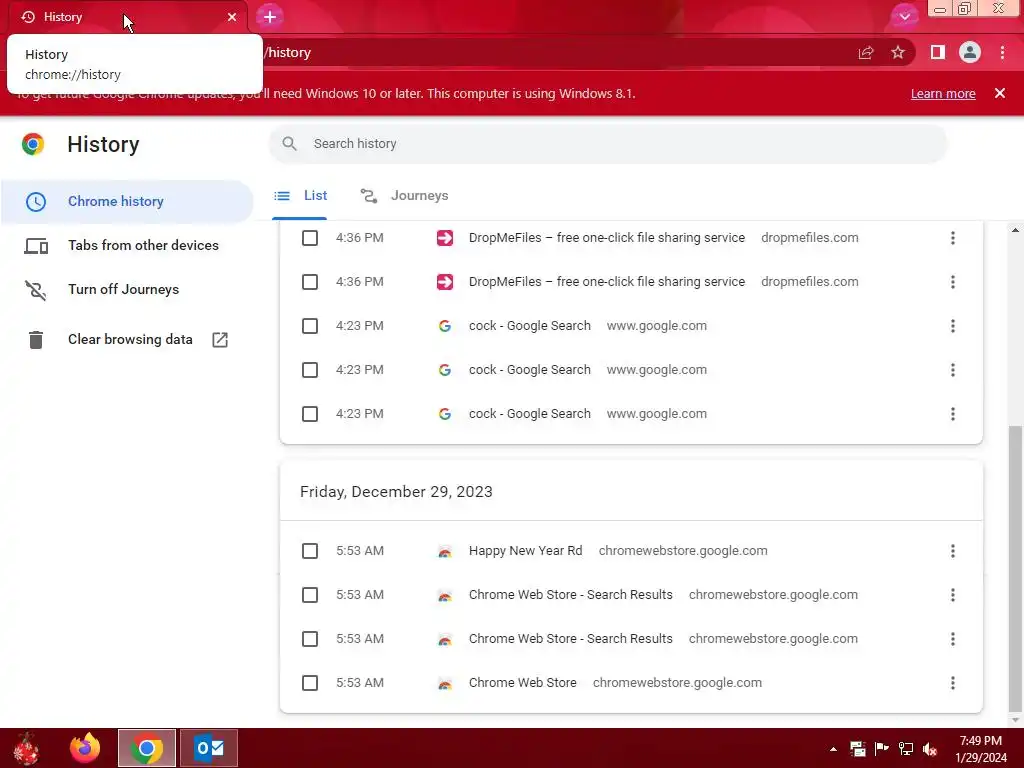Focus the Search history field

[x=608, y=144]
